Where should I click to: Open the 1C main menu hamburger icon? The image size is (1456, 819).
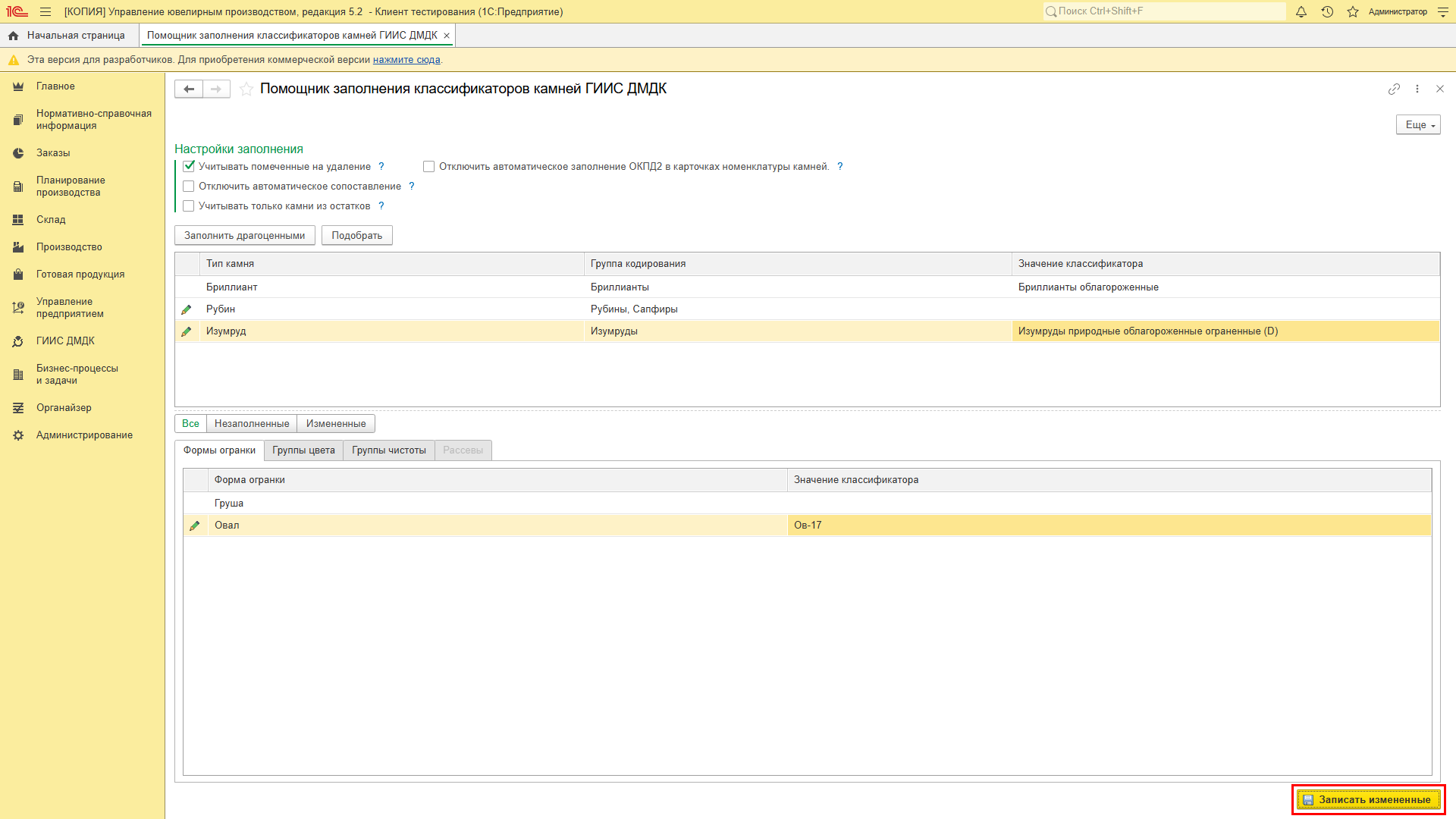click(45, 12)
